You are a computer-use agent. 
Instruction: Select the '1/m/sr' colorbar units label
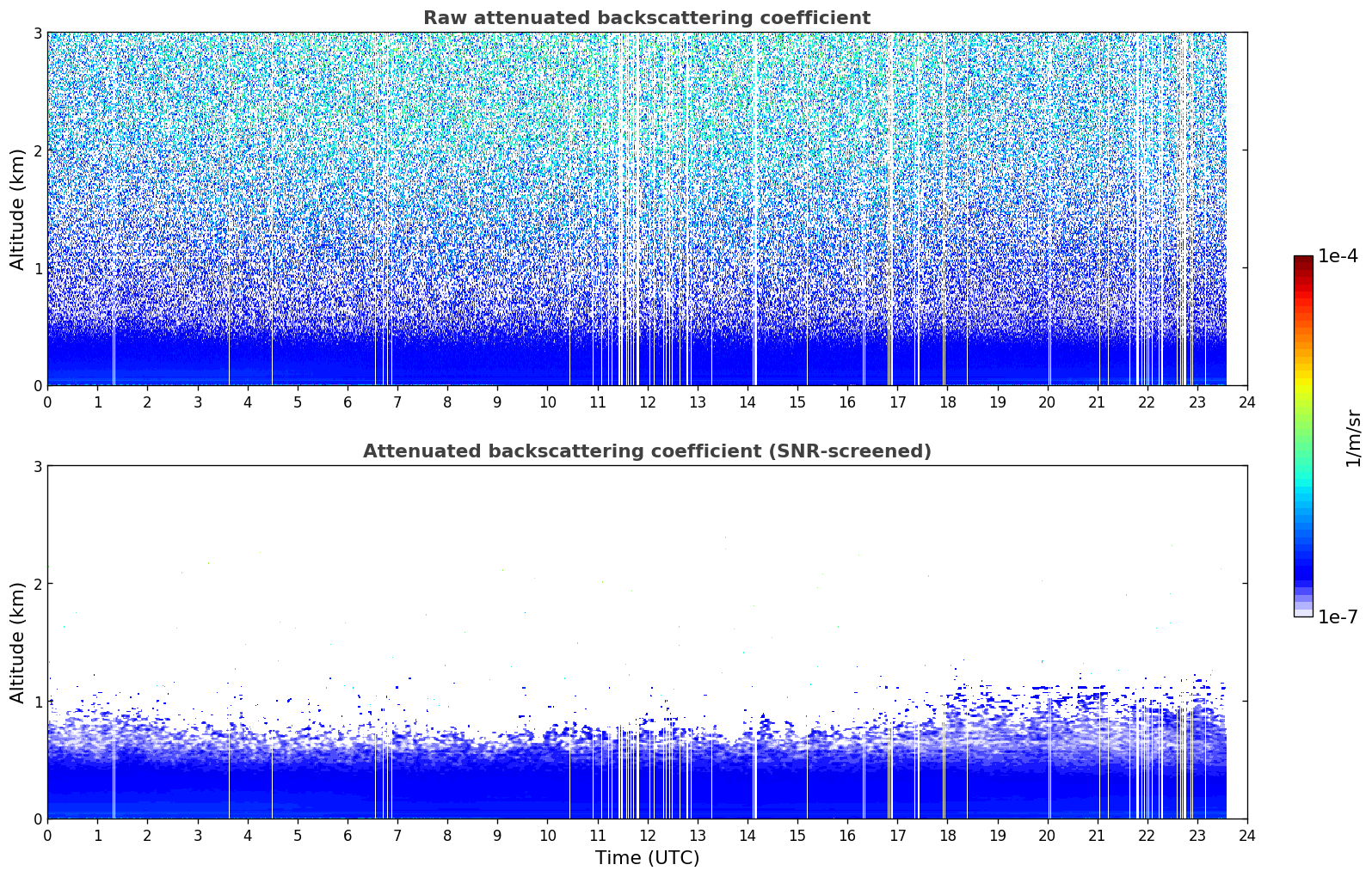[x=1353, y=438]
